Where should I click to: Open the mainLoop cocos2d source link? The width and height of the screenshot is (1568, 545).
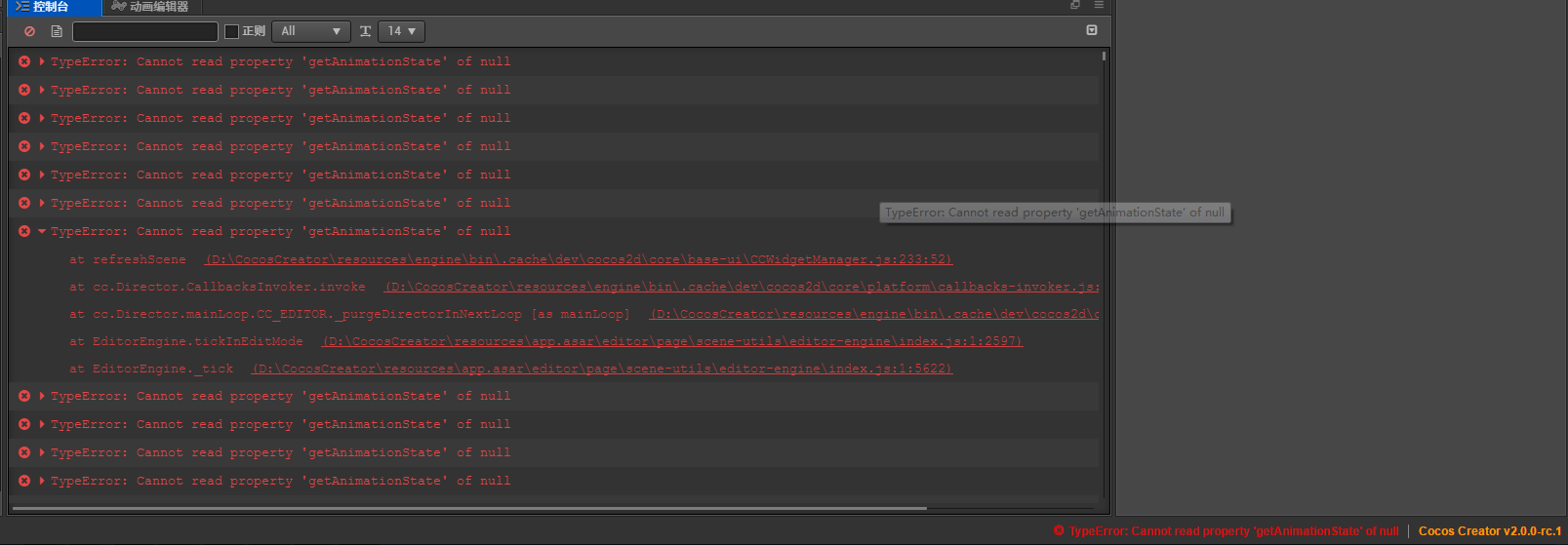click(x=874, y=314)
